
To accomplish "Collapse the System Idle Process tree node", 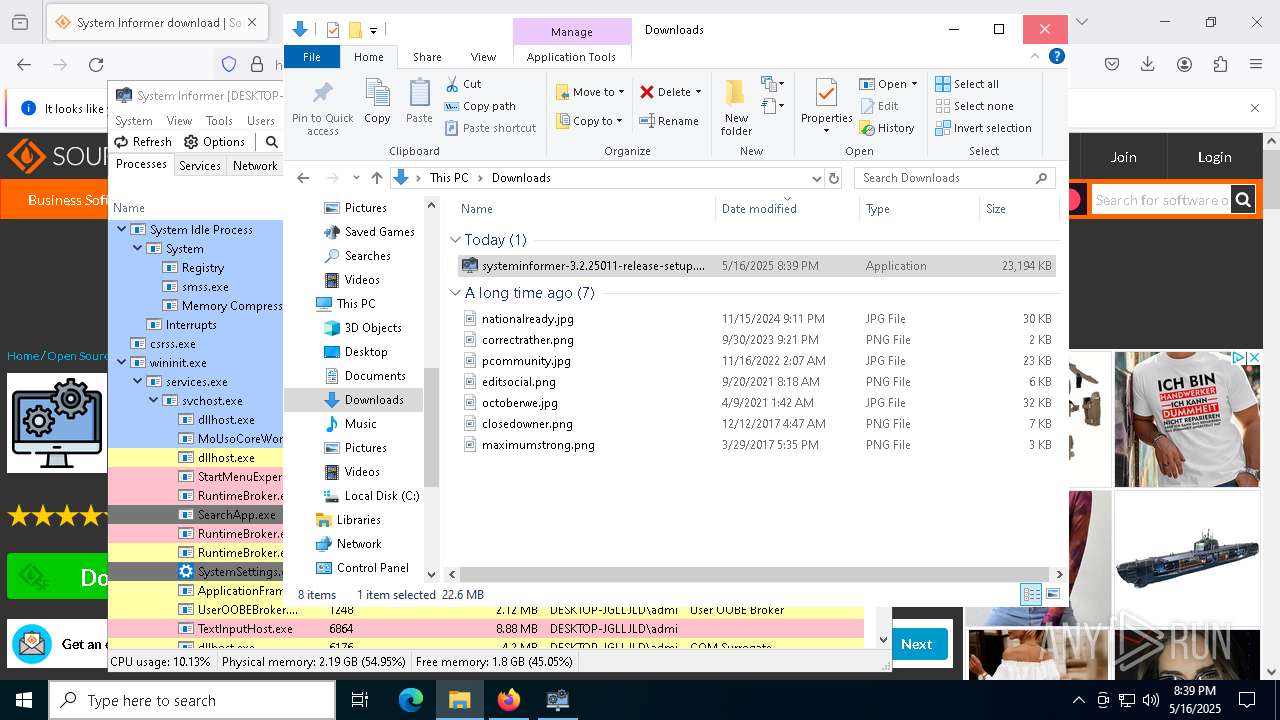I will [122, 229].
